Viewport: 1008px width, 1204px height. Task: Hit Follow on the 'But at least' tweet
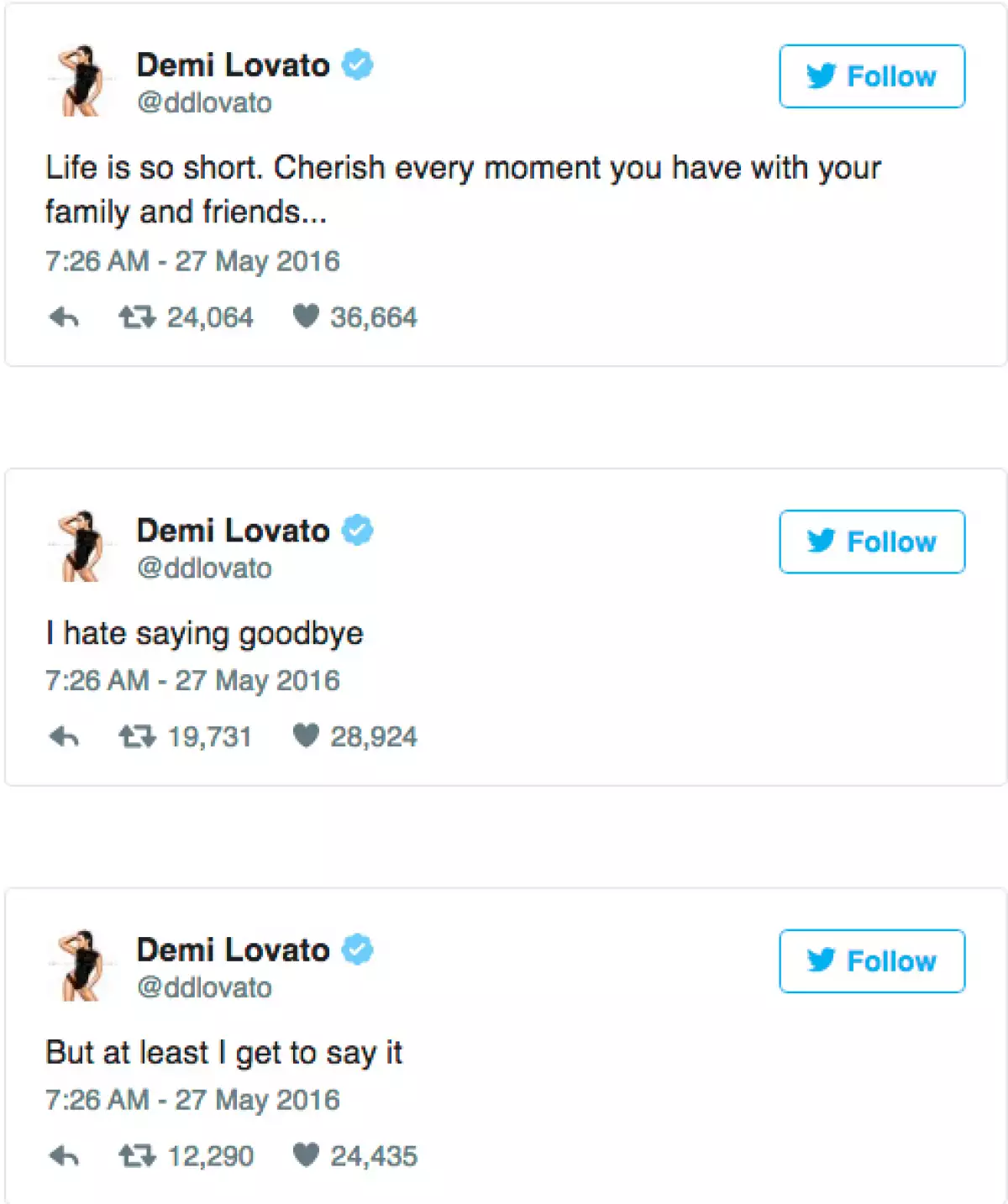[872, 961]
